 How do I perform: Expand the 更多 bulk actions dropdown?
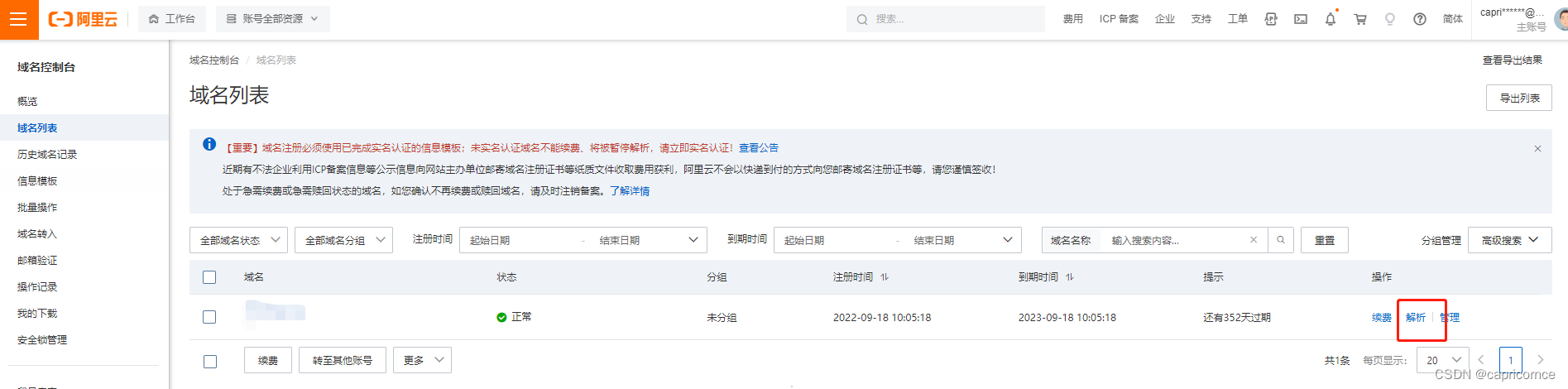pyautogui.click(x=422, y=360)
